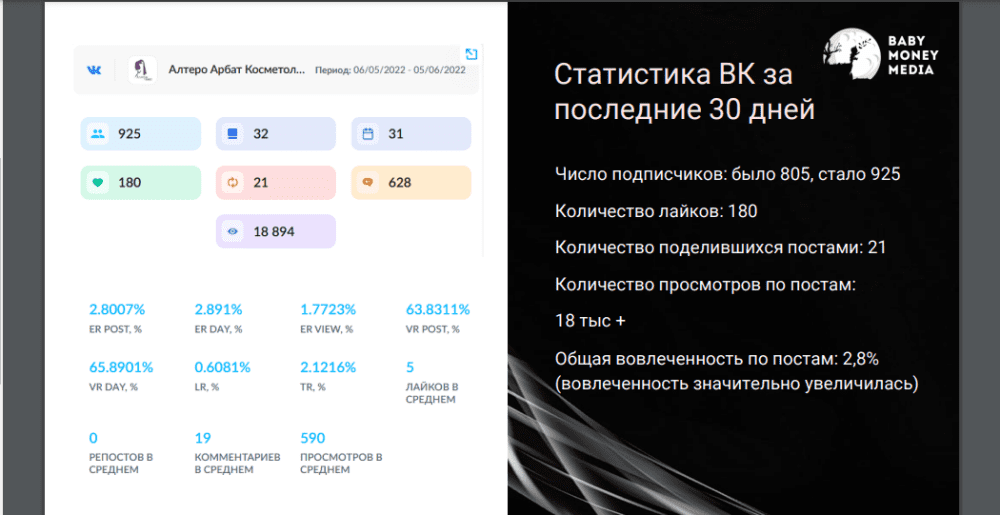Click the 63.8311% VR POST value
The image size is (1000, 515).
click(x=438, y=310)
